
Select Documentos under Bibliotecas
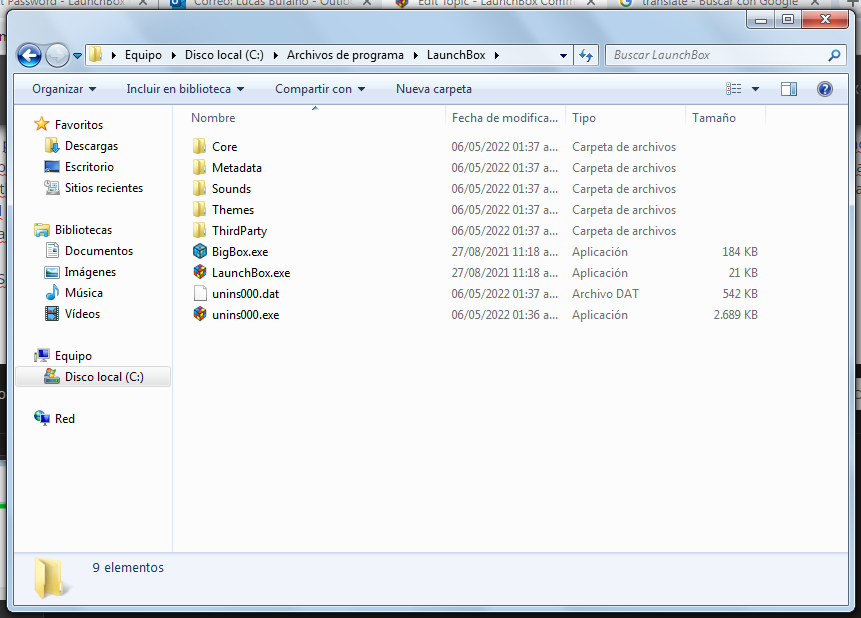coord(99,250)
